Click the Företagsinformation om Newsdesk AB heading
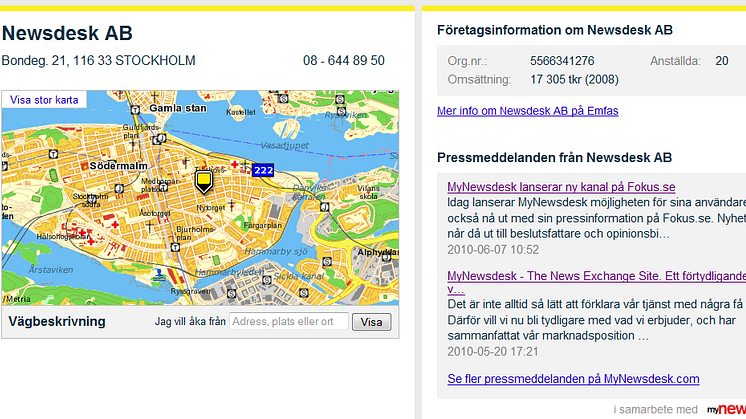Viewport: 746px width, 419px height. coord(555,30)
